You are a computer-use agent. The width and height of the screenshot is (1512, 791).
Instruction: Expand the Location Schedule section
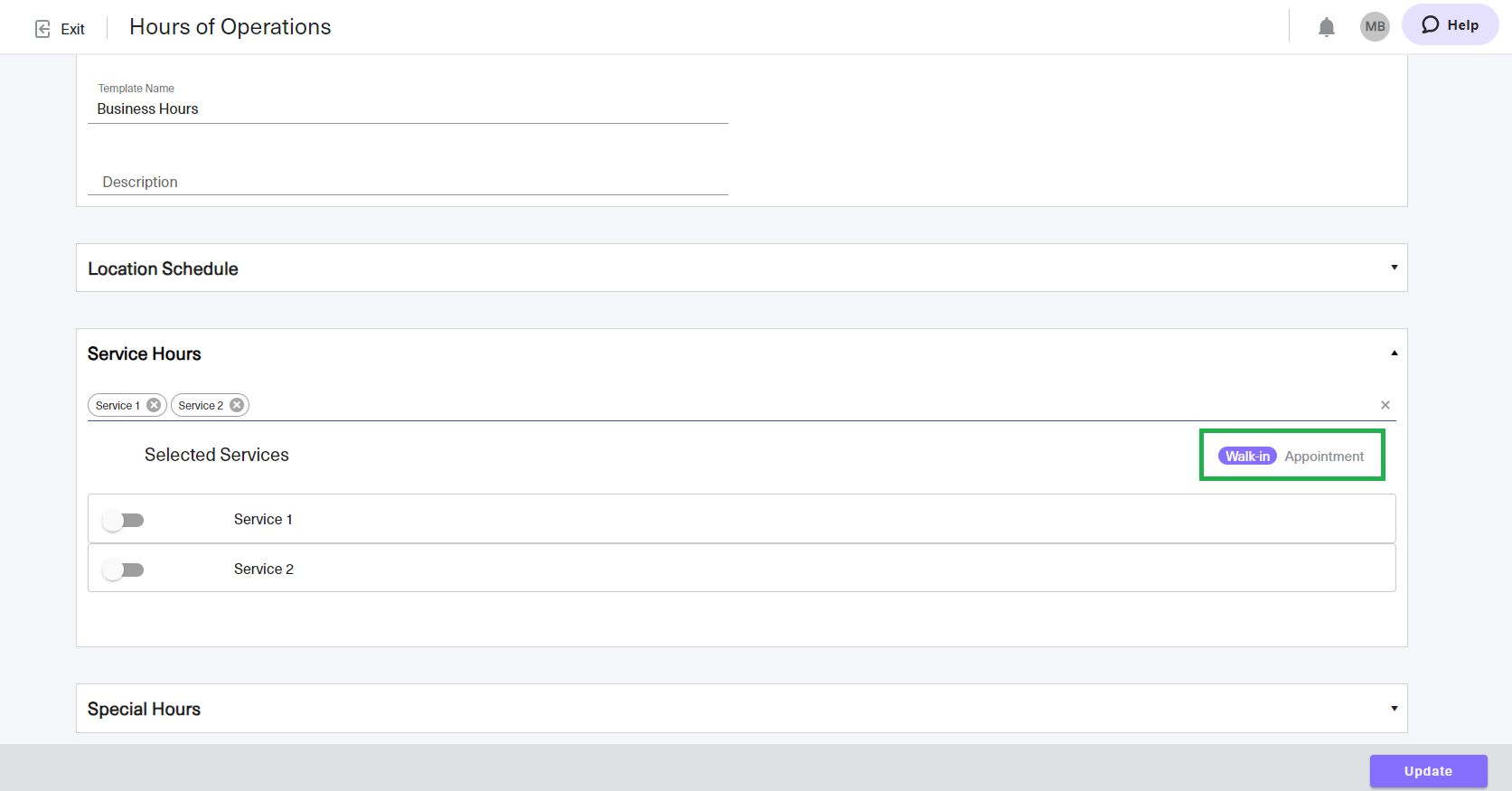1394,268
